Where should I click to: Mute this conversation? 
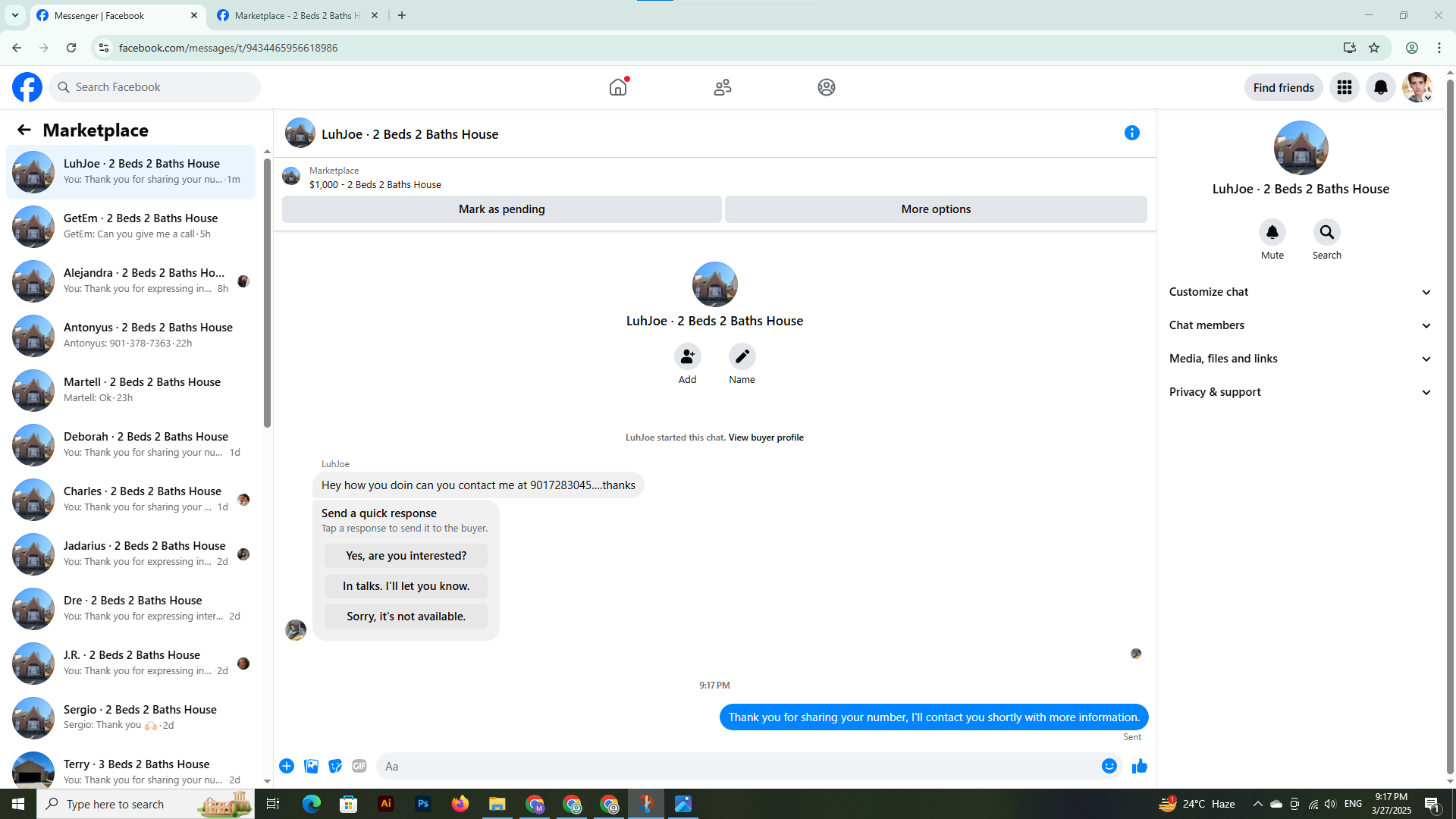(x=1272, y=232)
